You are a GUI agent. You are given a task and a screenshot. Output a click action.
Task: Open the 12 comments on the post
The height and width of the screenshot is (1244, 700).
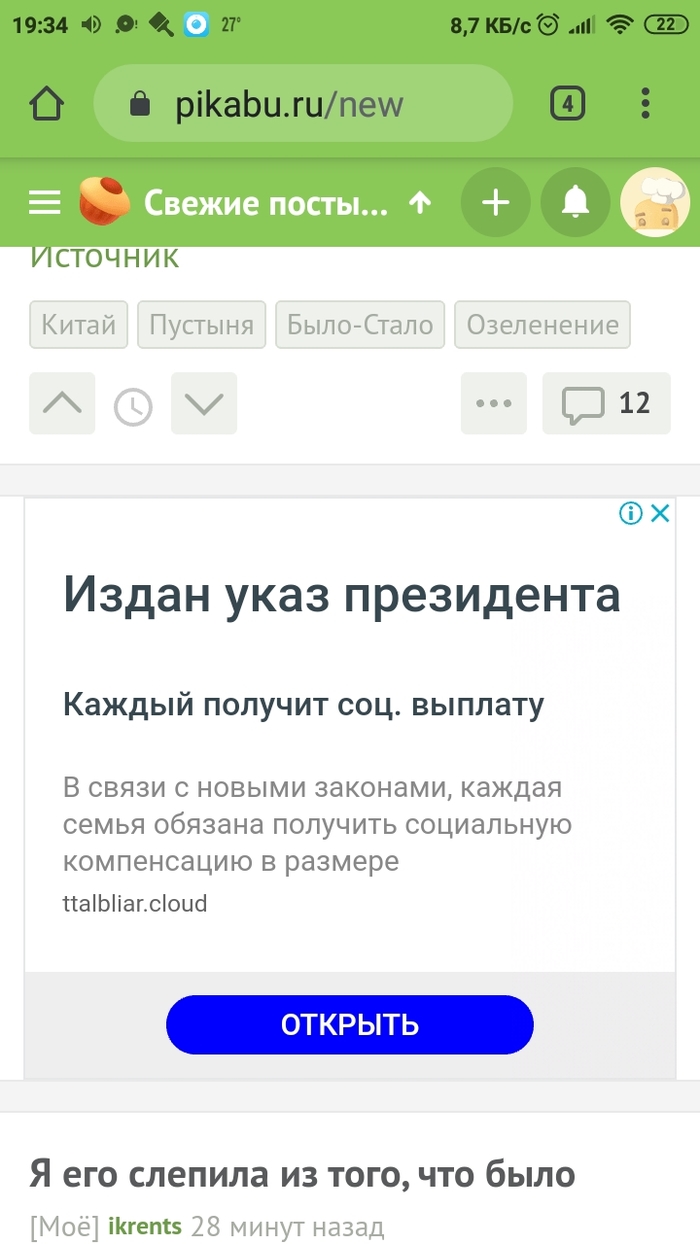606,403
